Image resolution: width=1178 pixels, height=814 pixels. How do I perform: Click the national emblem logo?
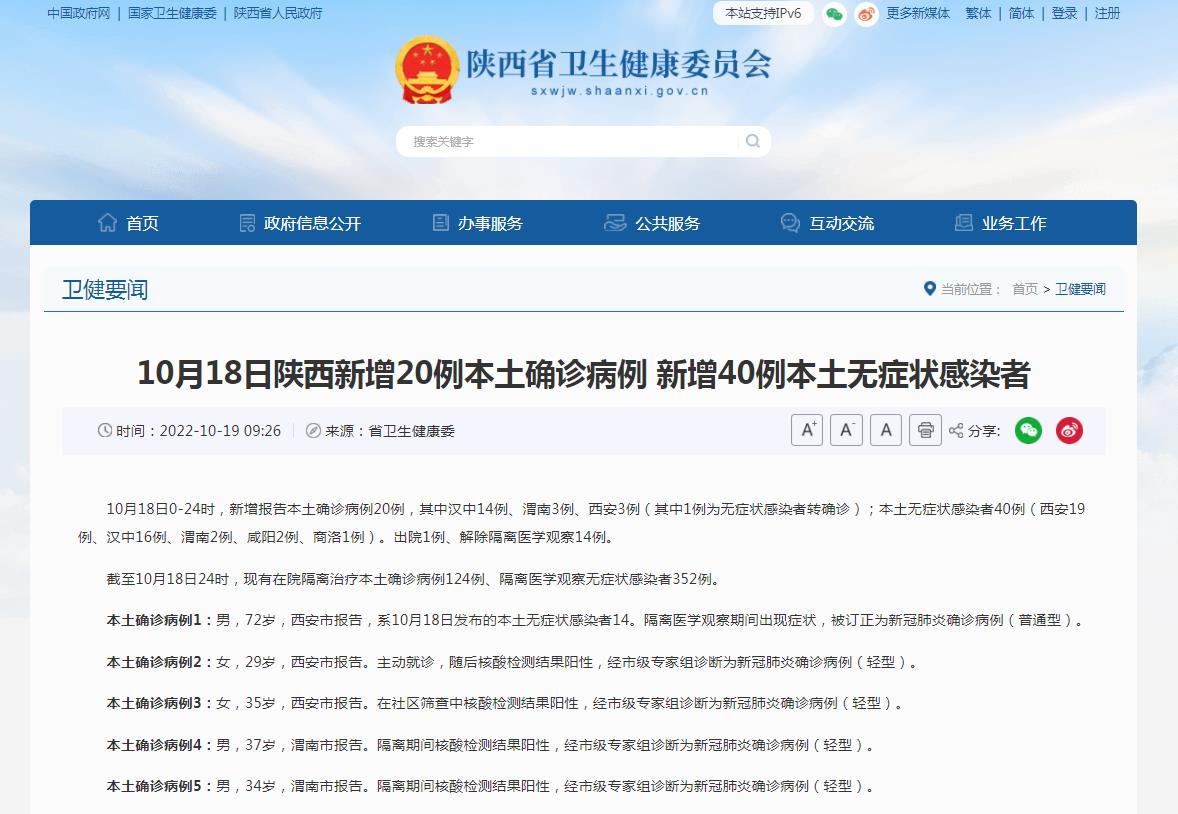[427, 70]
